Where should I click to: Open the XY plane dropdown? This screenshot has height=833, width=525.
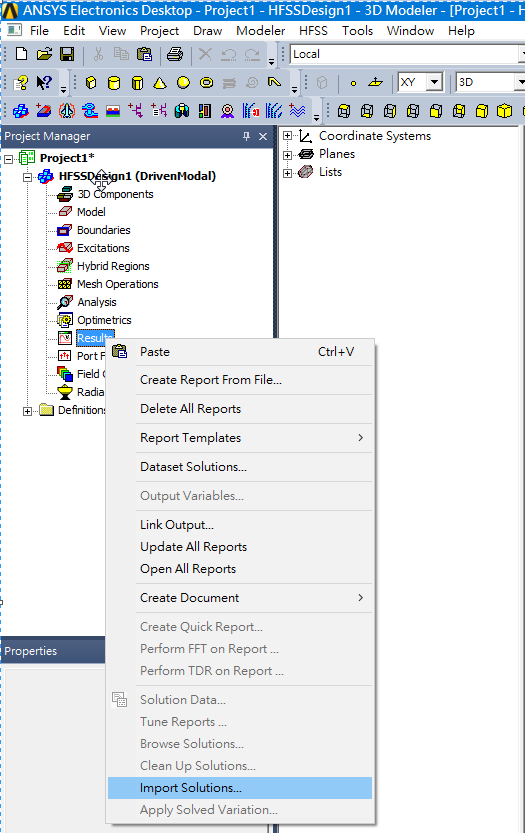click(435, 82)
